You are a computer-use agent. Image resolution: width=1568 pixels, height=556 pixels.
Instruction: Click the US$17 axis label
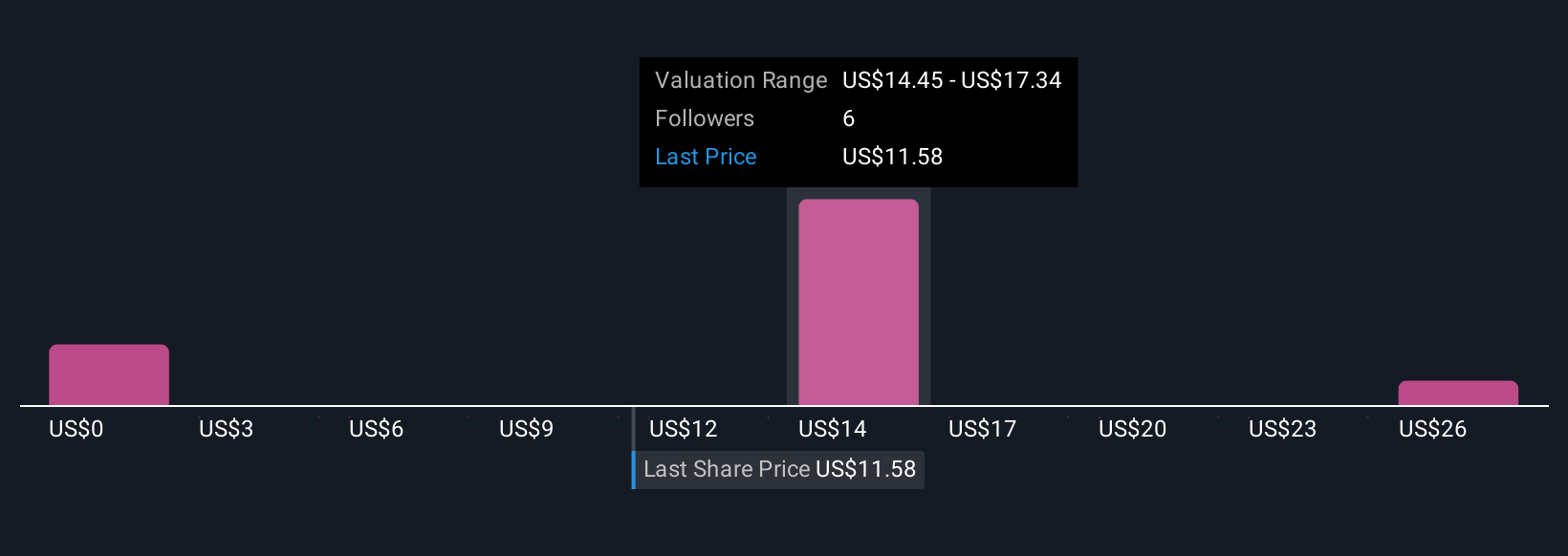click(x=982, y=429)
